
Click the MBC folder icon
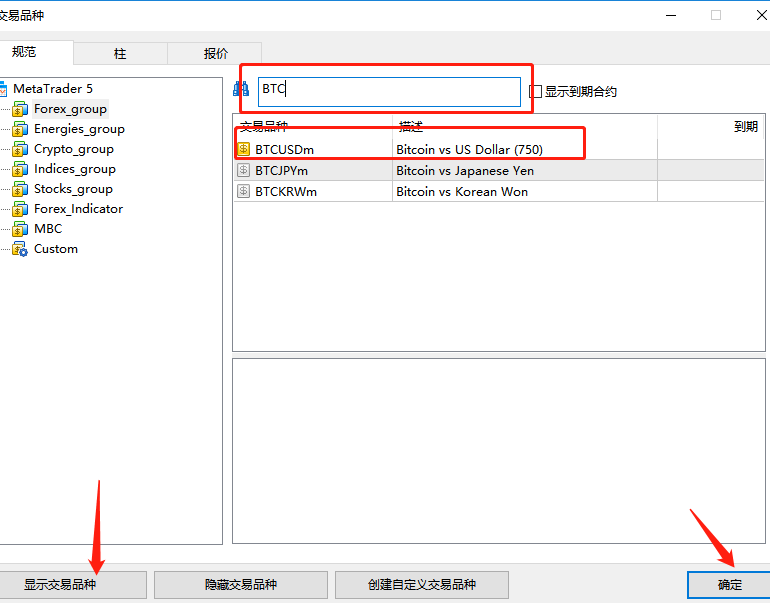click(x=20, y=229)
